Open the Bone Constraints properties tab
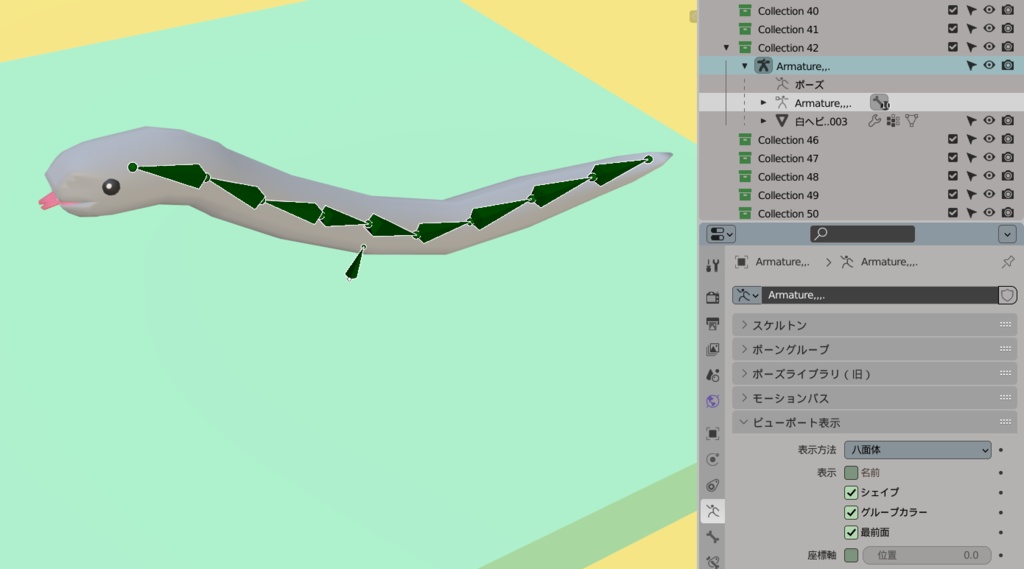 coord(712,561)
